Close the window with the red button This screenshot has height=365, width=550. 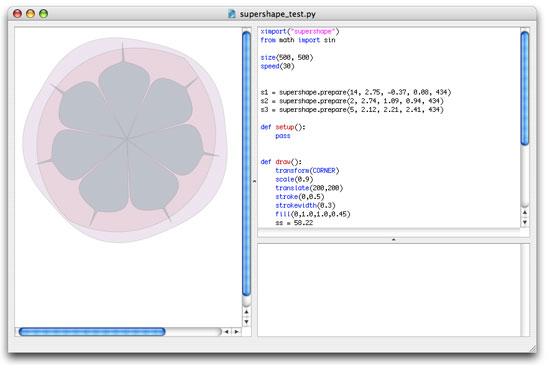[18, 14]
